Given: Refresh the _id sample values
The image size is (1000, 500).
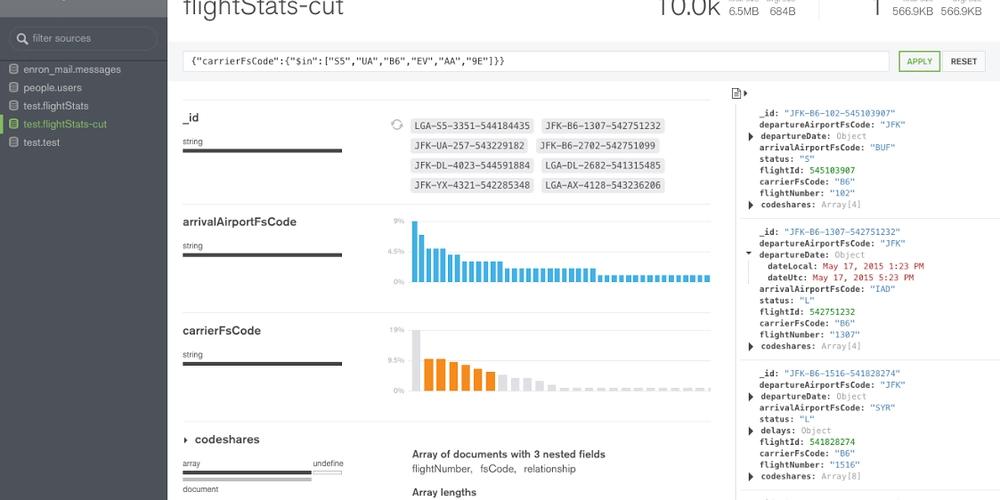Looking at the screenshot, I should [x=397, y=125].
